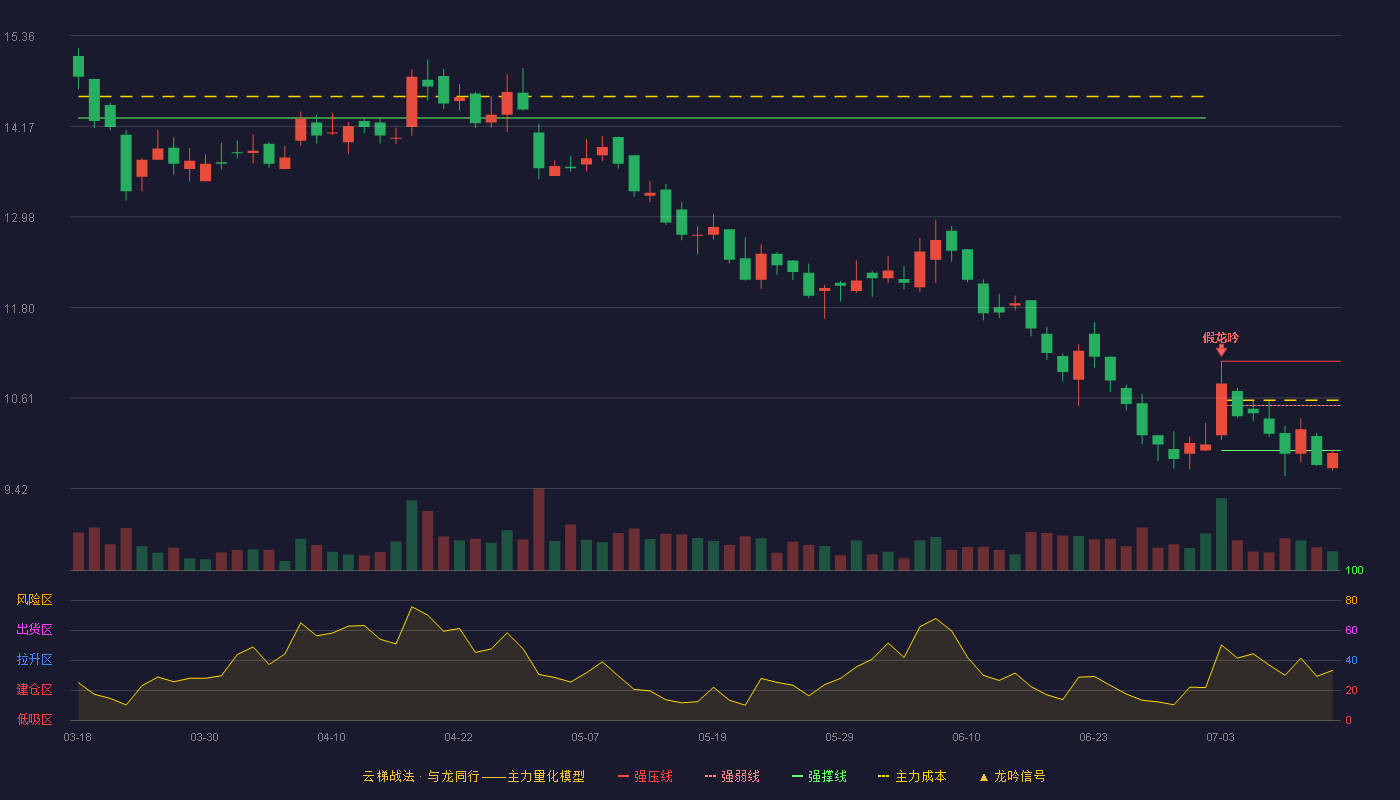This screenshot has width=1400, height=800.
Task: Click the 04-10 date label
Action: (x=331, y=737)
